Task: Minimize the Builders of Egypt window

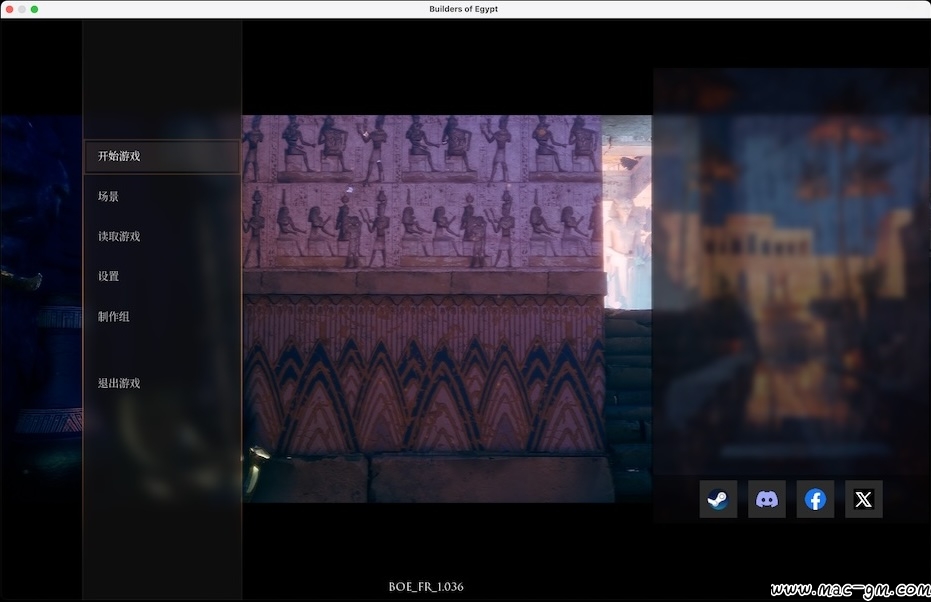Action: click(22, 9)
